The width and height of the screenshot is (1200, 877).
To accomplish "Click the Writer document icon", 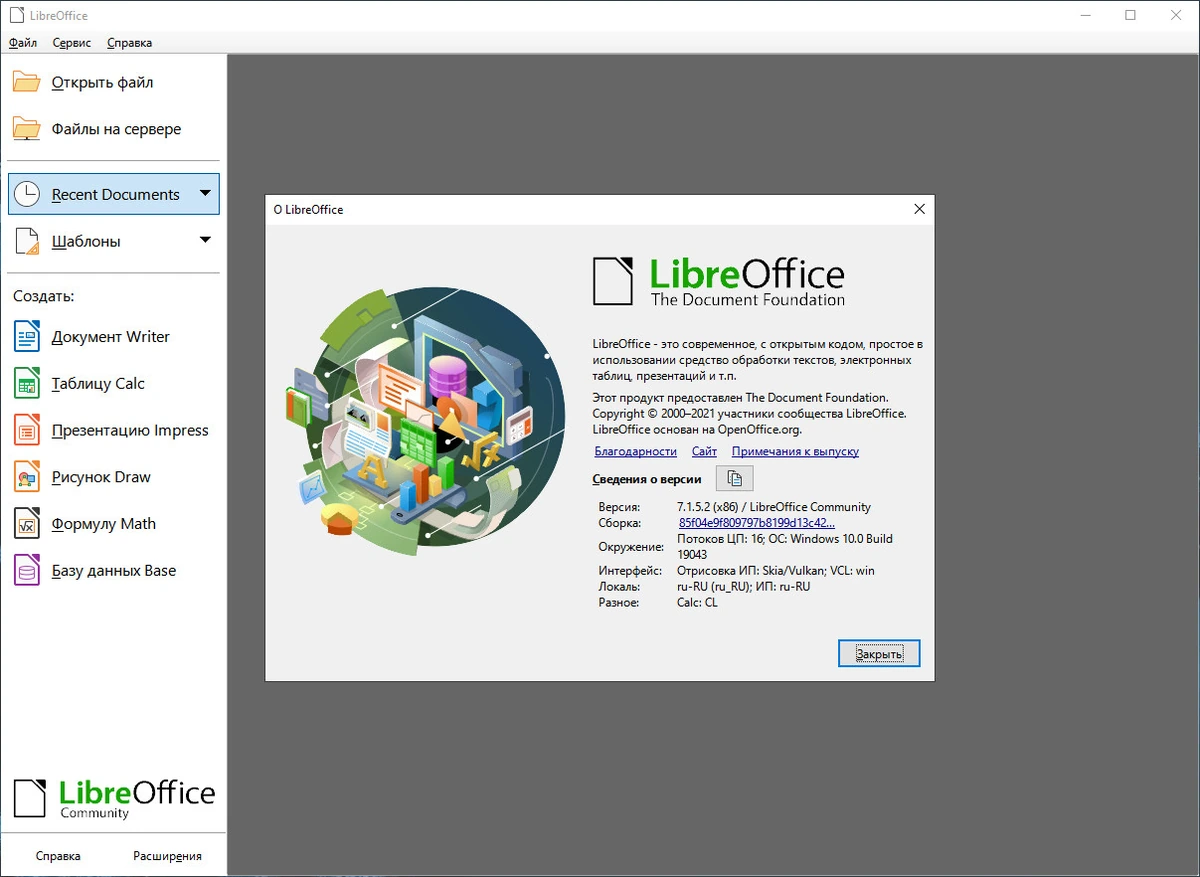I will click(x=27, y=337).
